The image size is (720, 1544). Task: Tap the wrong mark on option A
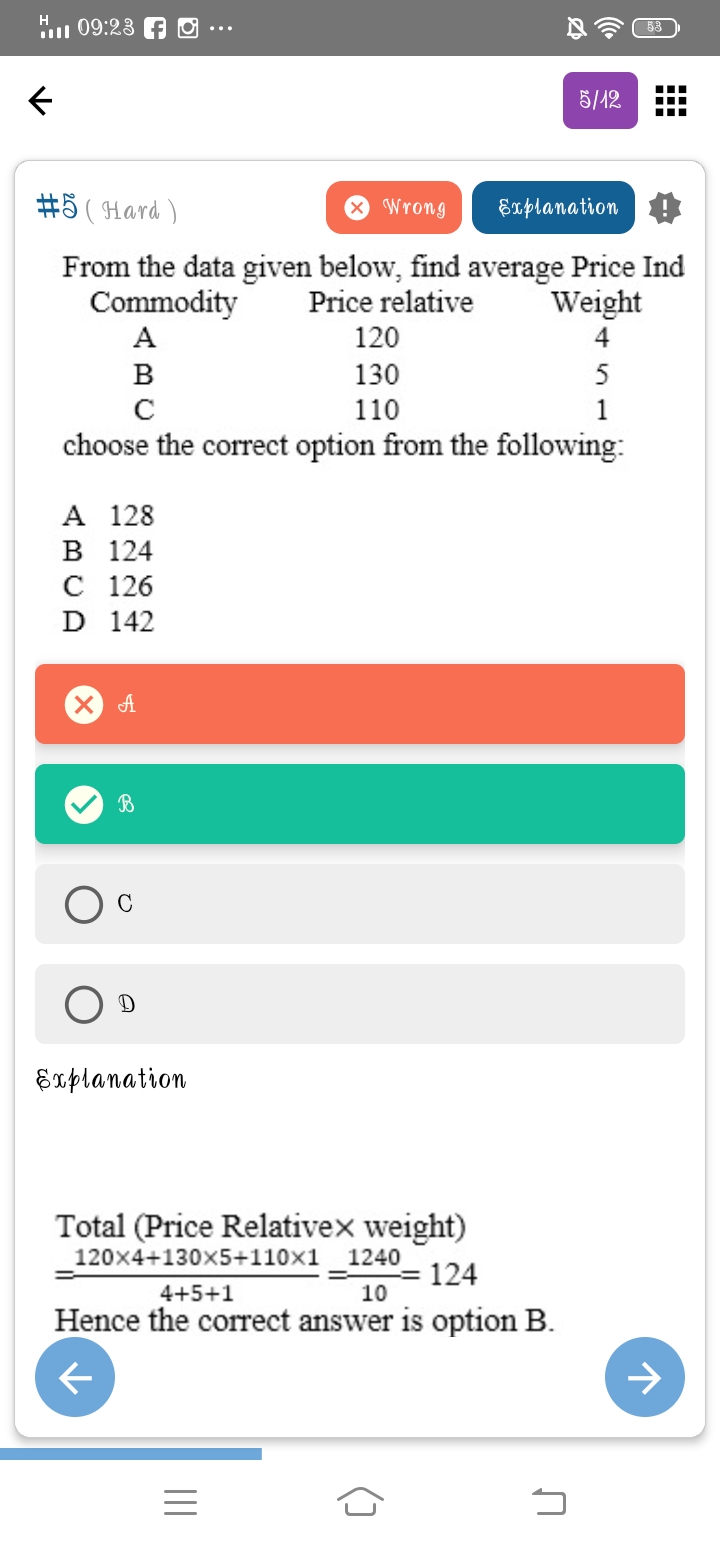pyautogui.click(x=84, y=704)
